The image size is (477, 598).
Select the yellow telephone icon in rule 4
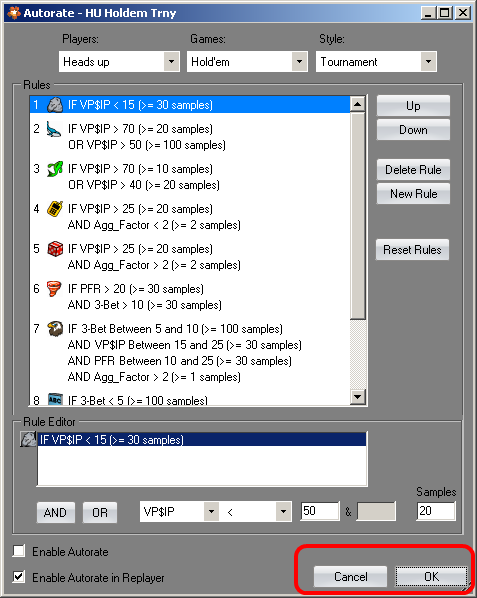tap(55, 209)
